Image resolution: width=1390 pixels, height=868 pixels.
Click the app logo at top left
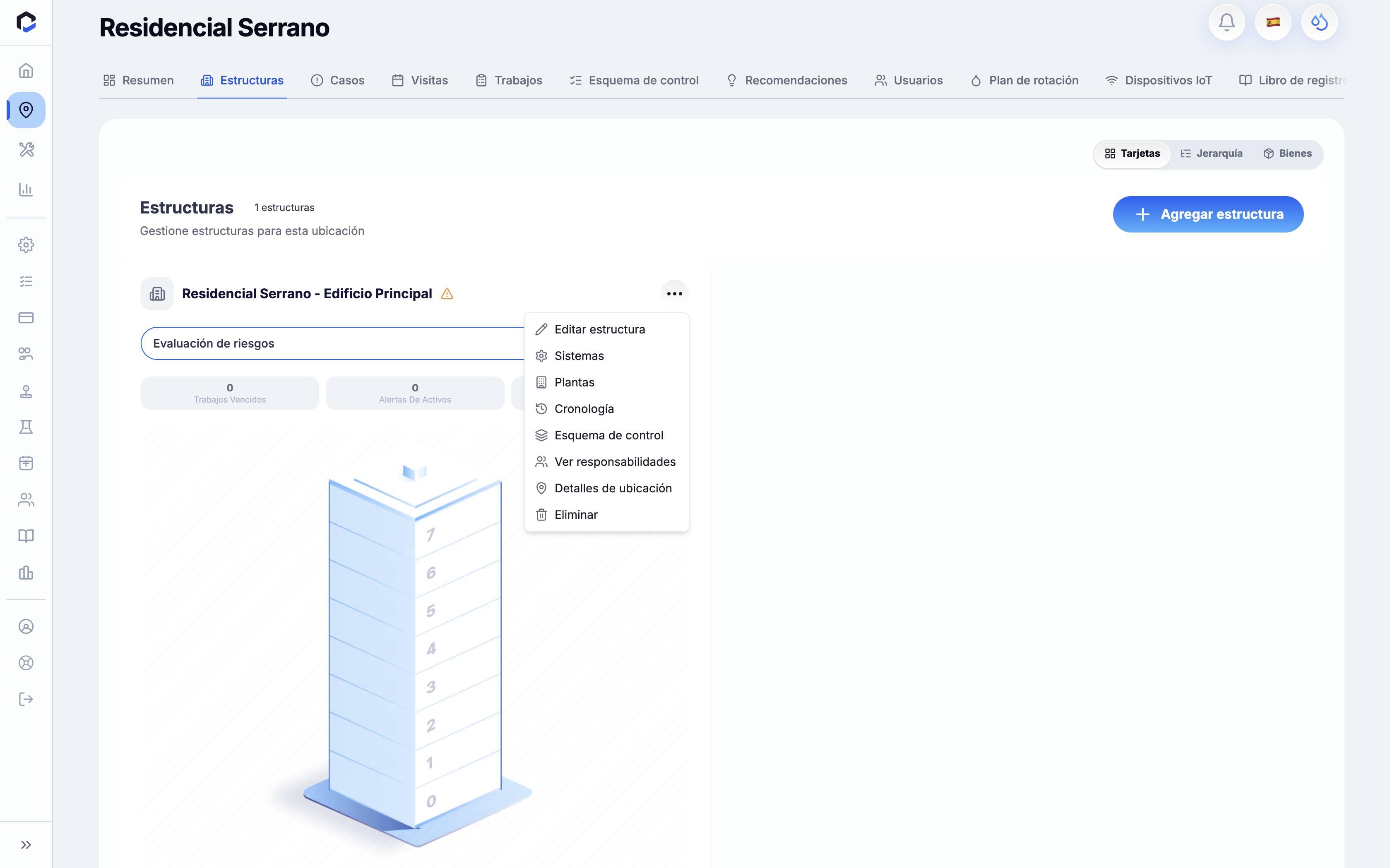pyautogui.click(x=26, y=22)
